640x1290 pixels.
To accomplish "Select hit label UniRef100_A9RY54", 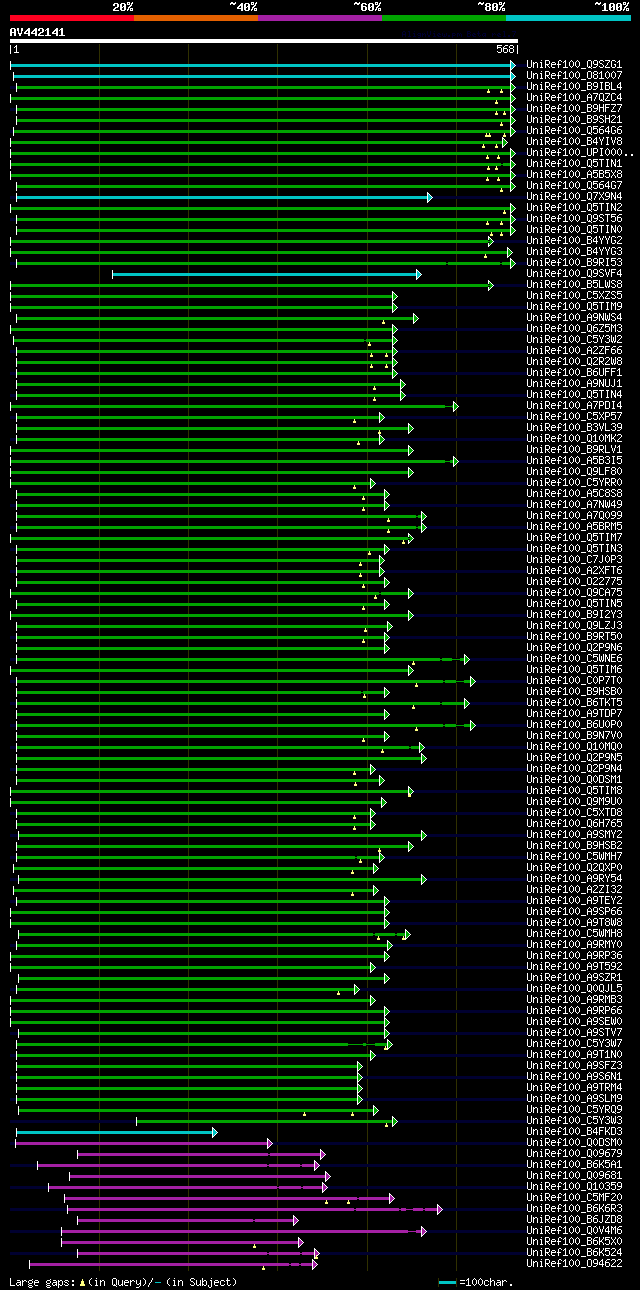I will click(574, 878).
